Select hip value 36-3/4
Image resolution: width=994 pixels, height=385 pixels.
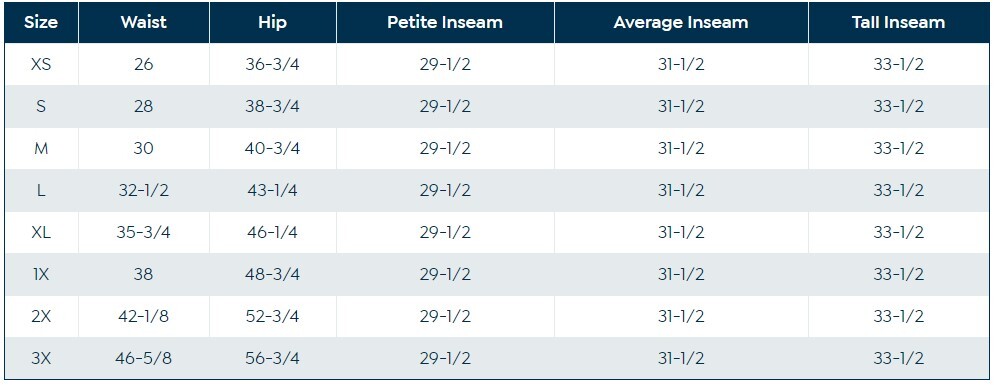[273, 64]
